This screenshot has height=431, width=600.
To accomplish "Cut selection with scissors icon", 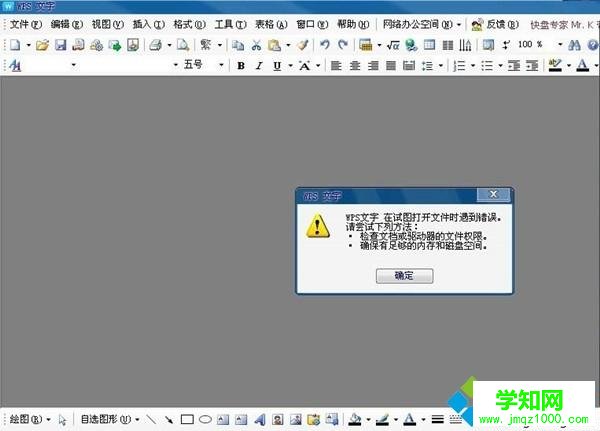I will (256, 45).
